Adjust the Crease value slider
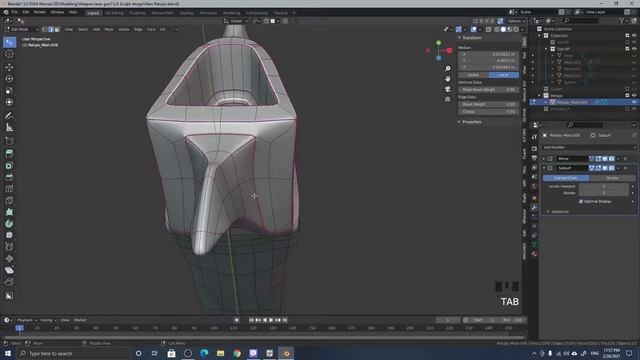 pyautogui.click(x=489, y=111)
